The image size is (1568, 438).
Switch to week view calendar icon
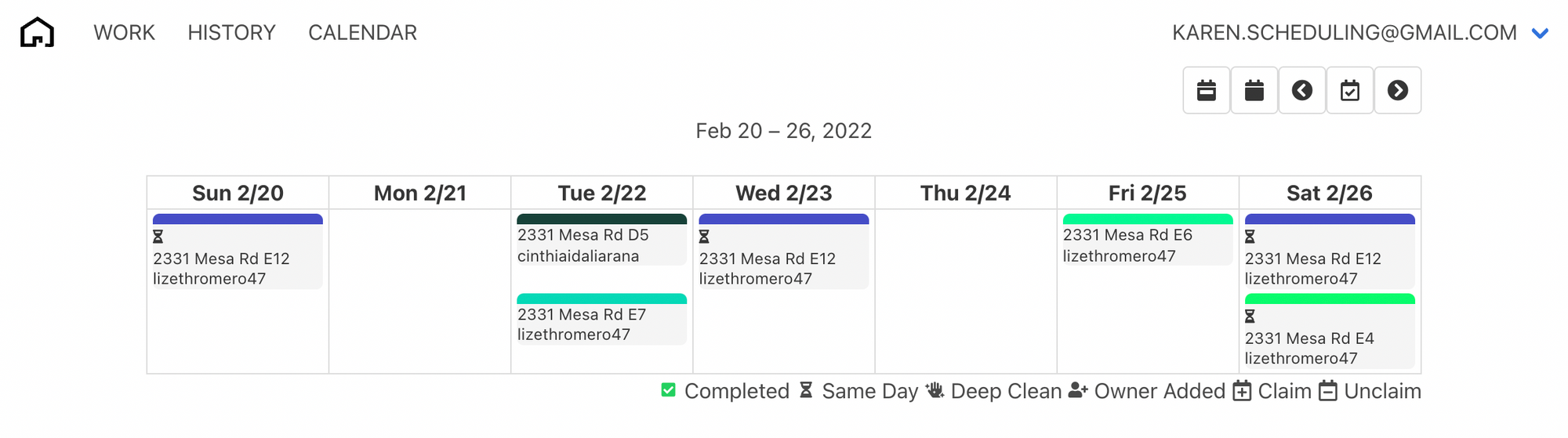tap(1207, 91)
